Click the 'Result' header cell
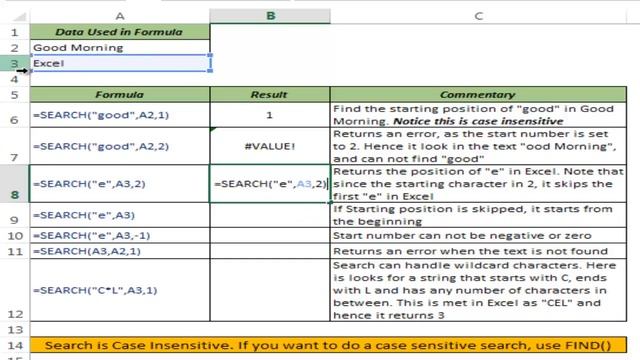 [x=270, y=94]
